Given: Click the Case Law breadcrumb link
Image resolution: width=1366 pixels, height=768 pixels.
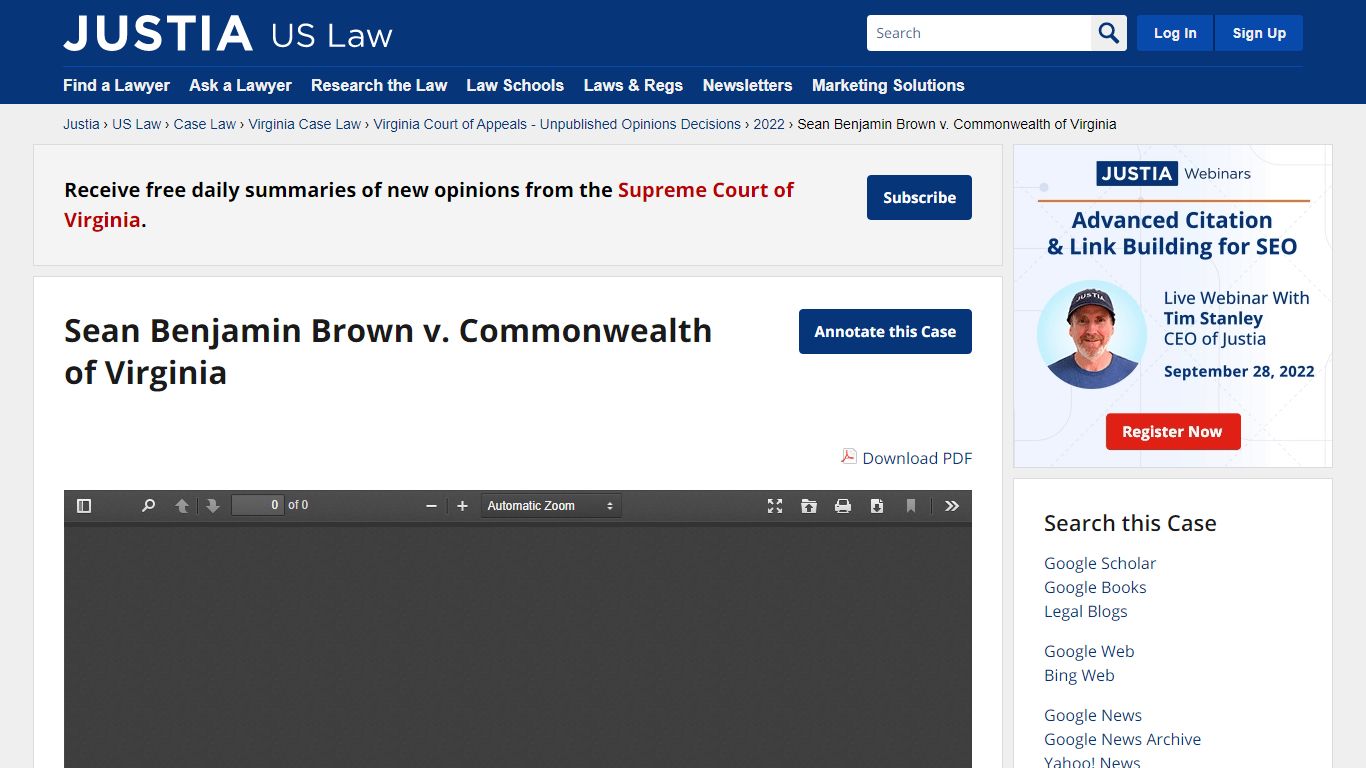Looking at the screenshot, I should click(205, 124).
